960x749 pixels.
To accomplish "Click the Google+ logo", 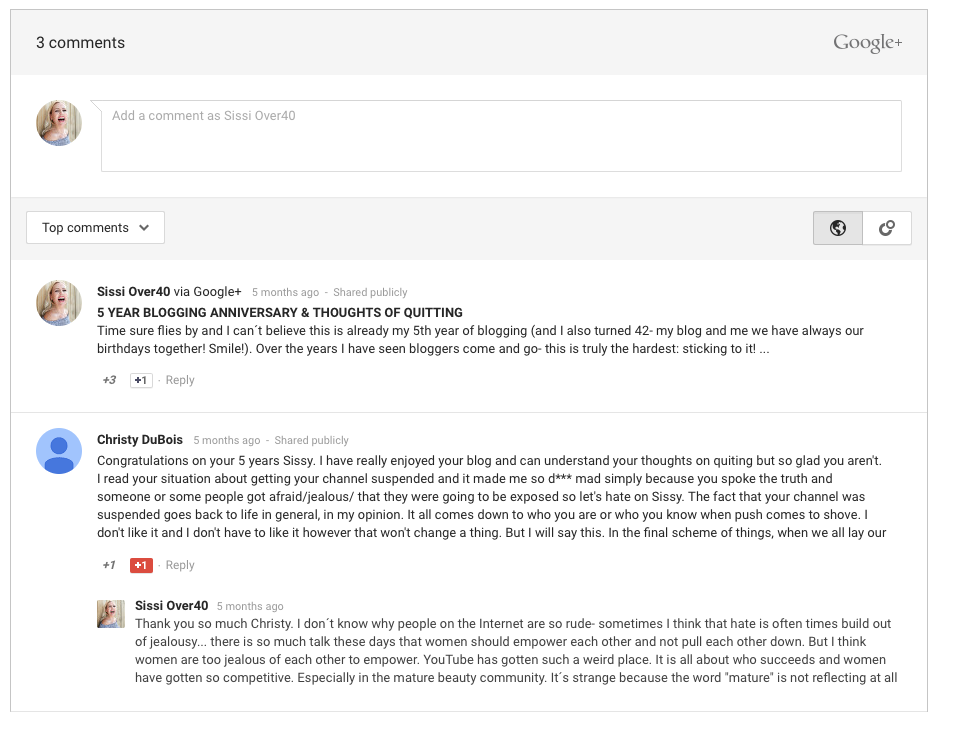I will pos(867,42).
